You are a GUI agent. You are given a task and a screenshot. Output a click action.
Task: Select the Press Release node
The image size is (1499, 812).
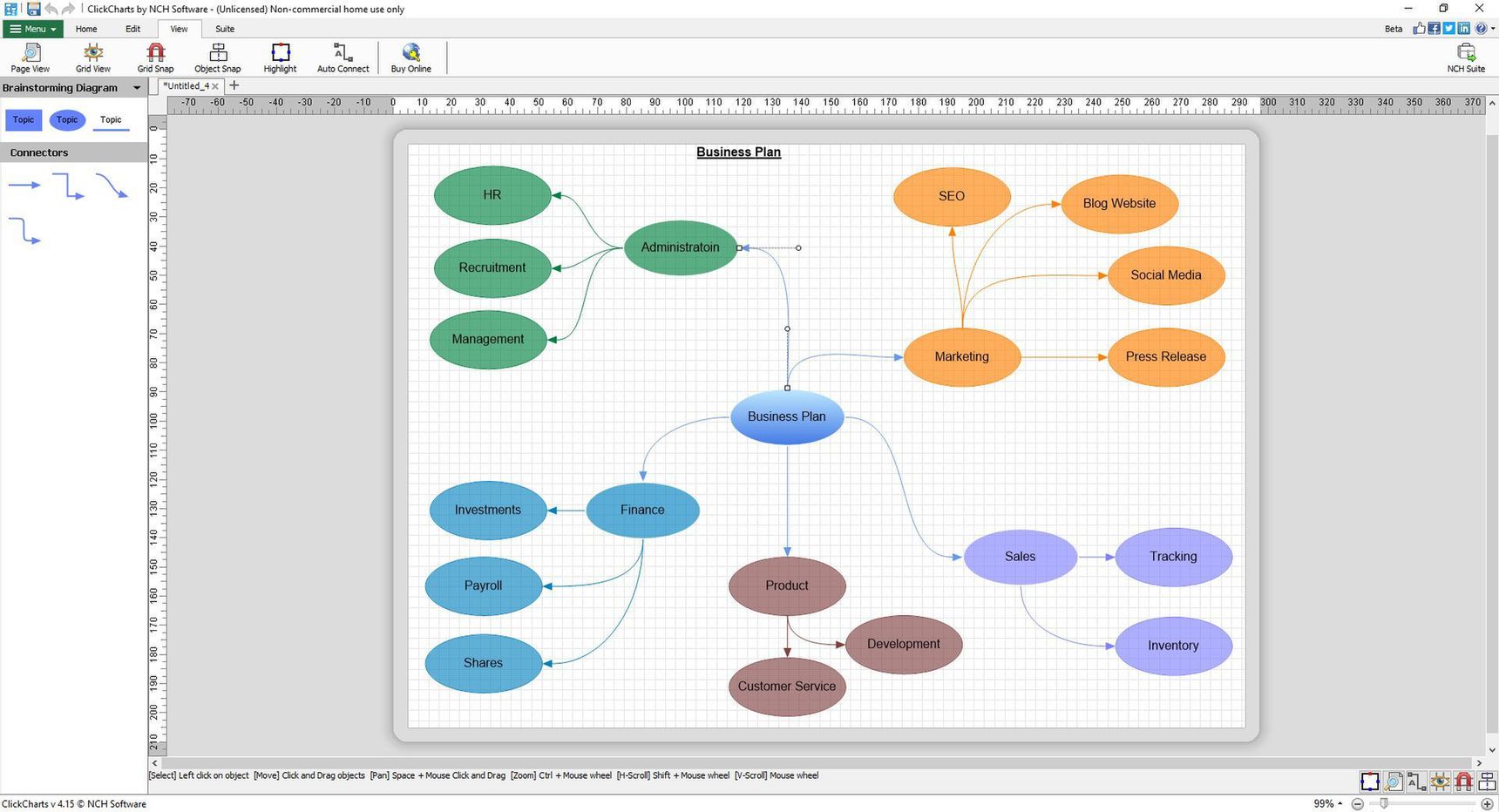pos(1165,356)
